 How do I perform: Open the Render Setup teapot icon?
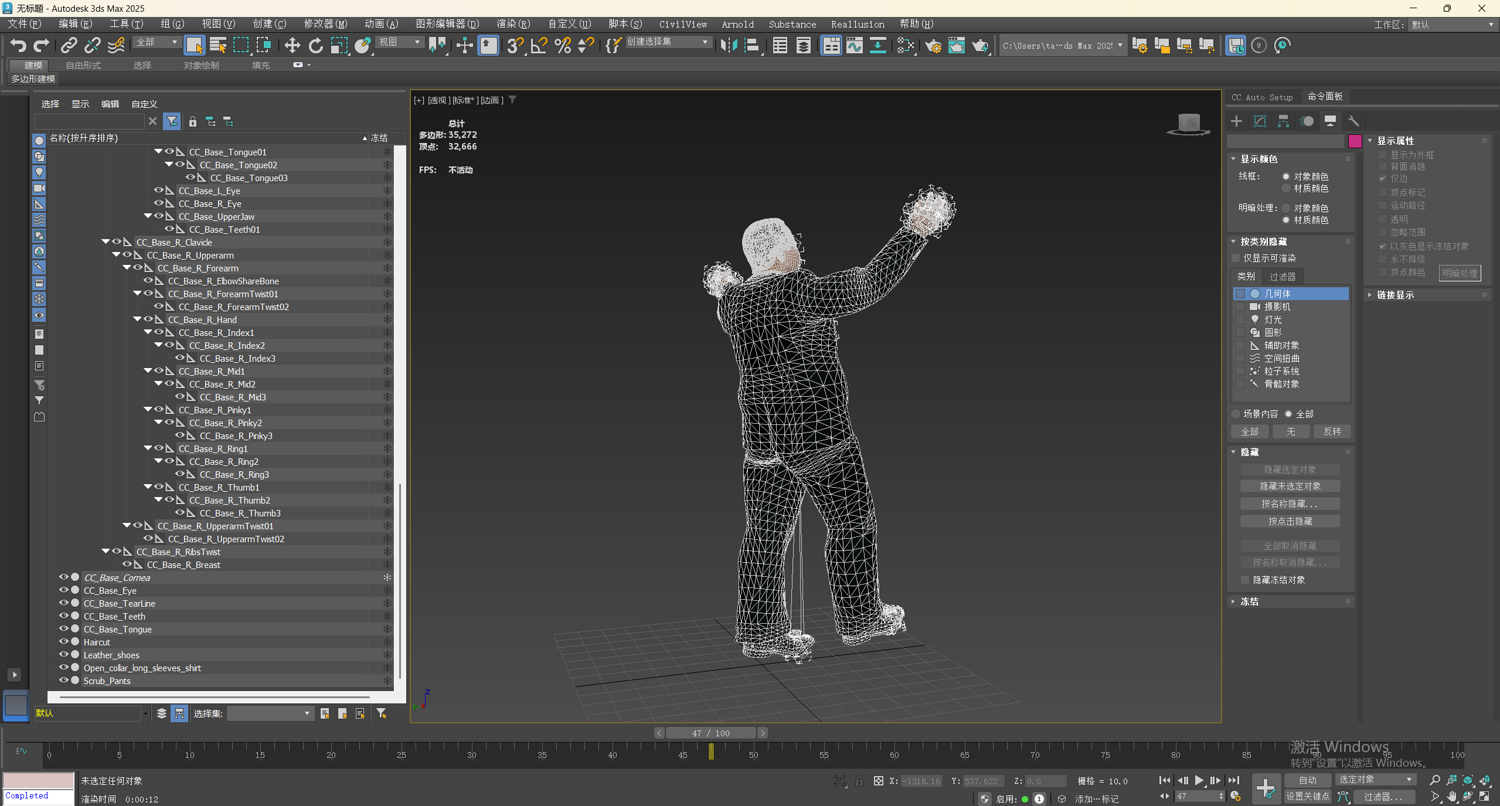(933, 45)
